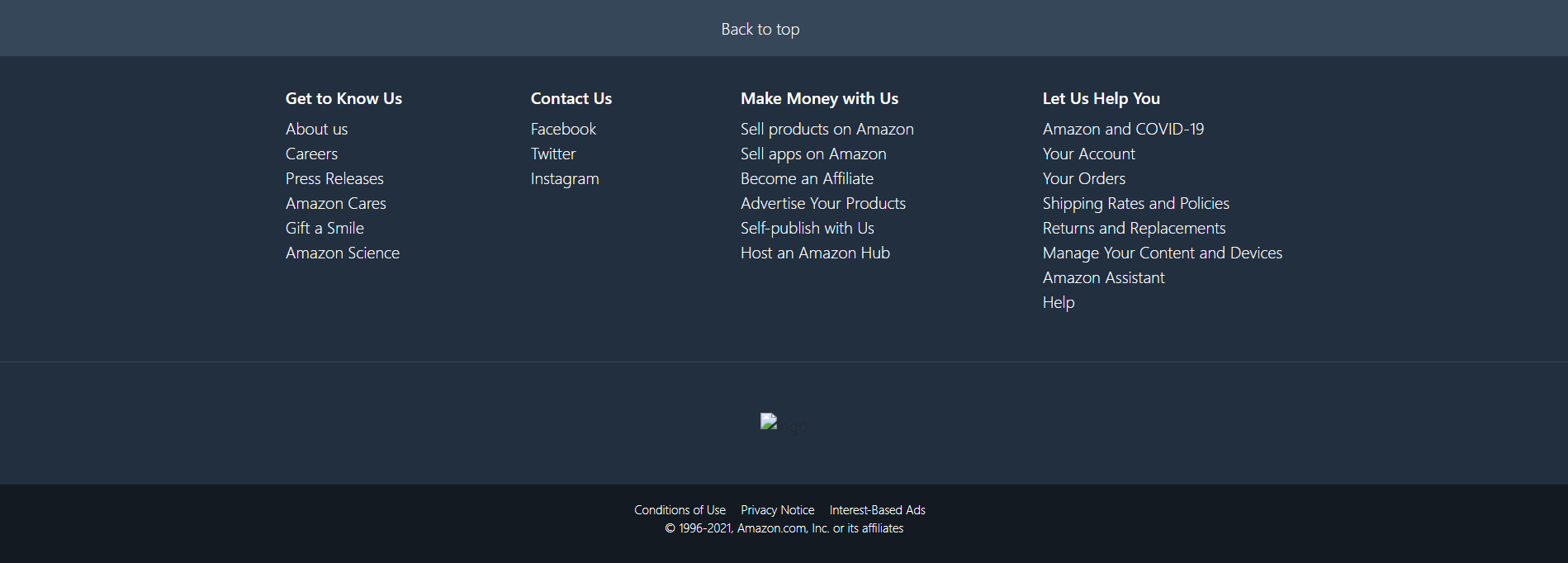Open Amazon's Twitter page
This screenshot has width=1568, height=563.
coord(552,154)
